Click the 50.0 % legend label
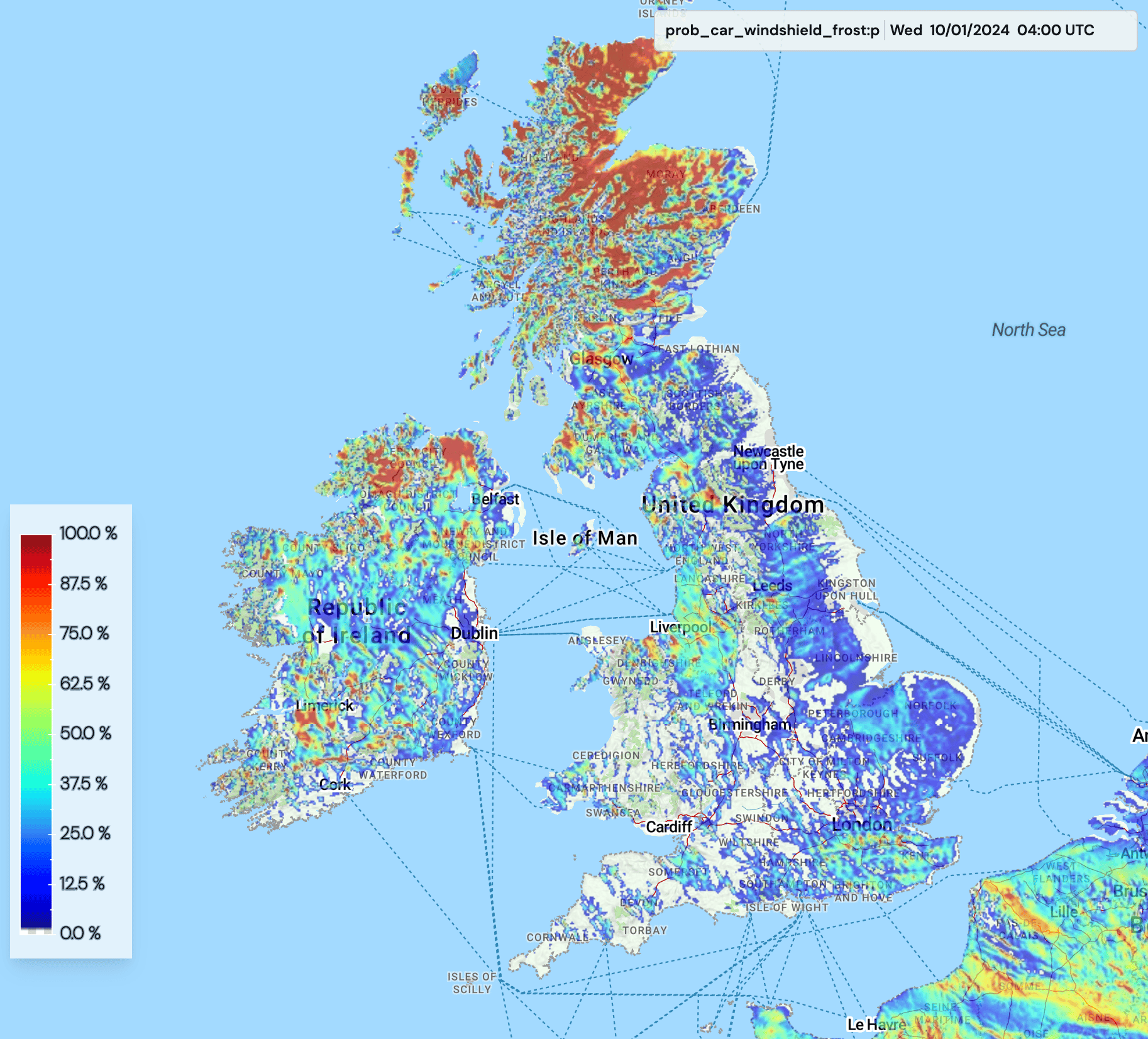 pos(86,733)
